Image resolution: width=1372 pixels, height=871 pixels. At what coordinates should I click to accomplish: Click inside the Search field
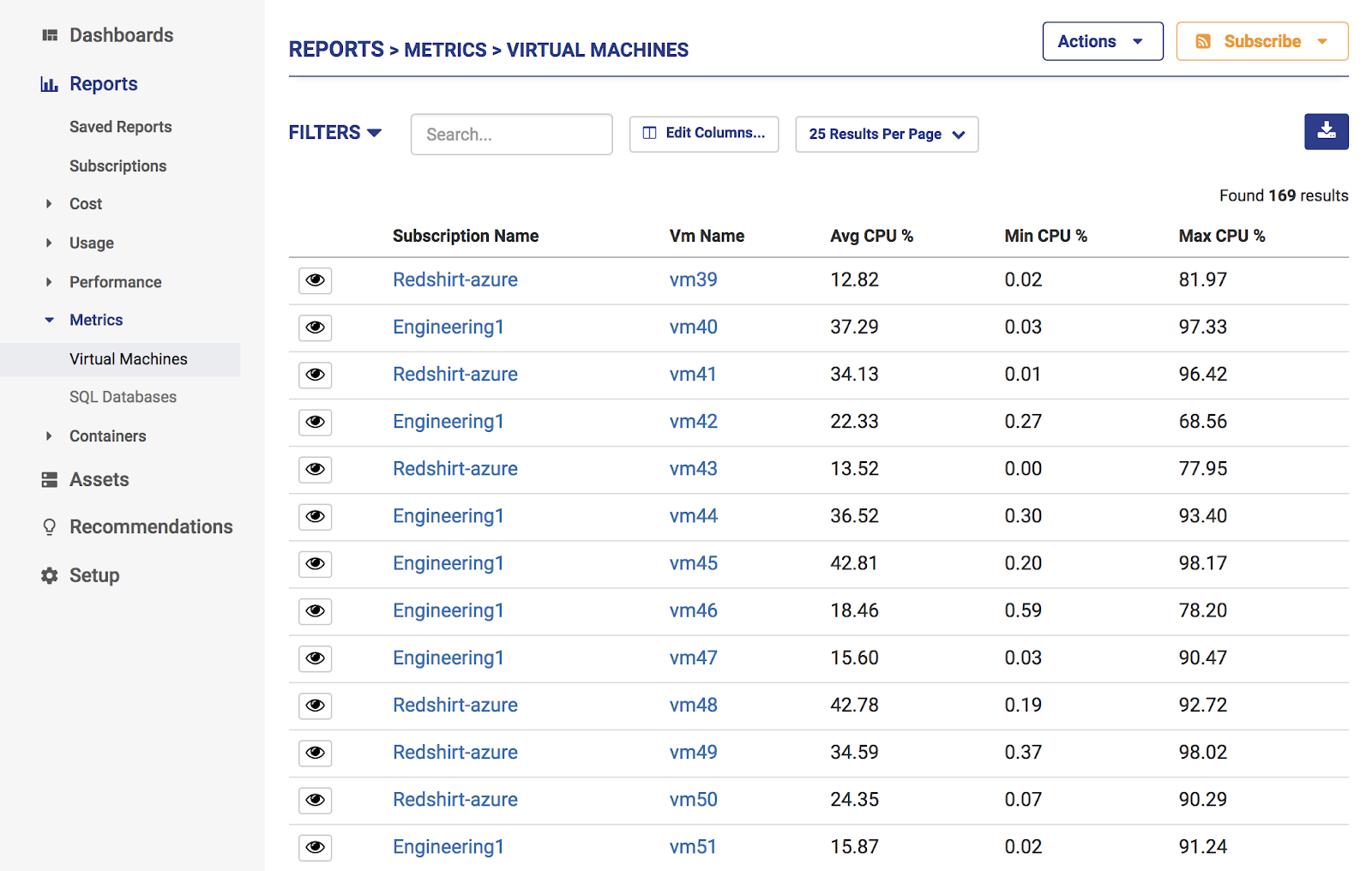511,134
